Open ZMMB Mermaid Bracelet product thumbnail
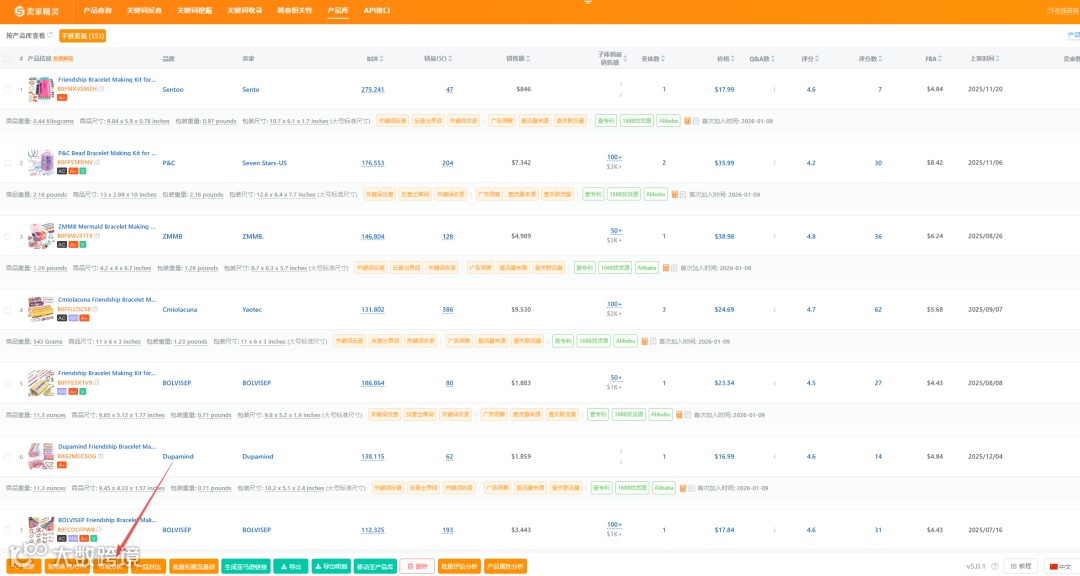 [x=41, y=236]
